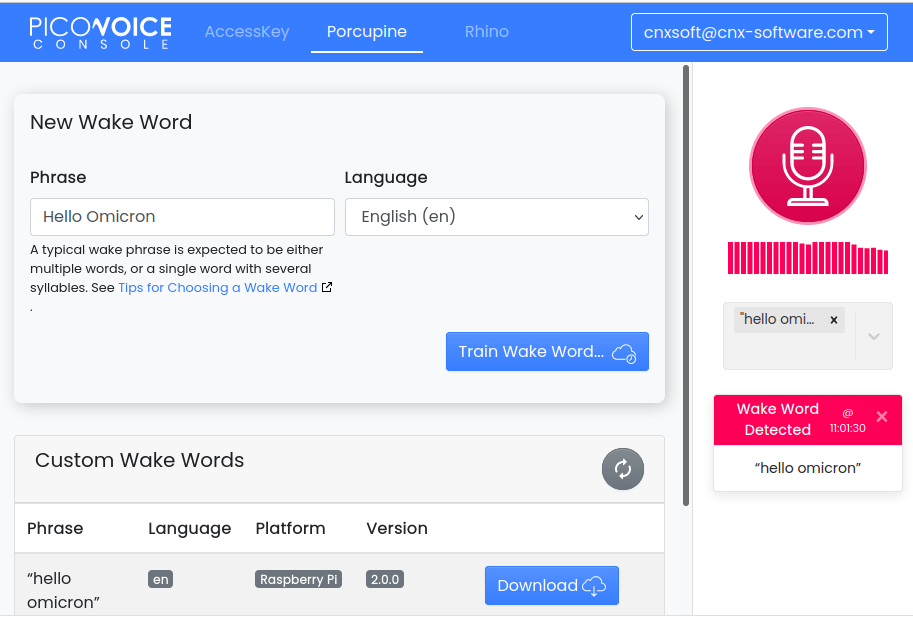The height and width of the screenshot is (626, 913).
Task: Open Tips for Choosing a Wake Word
Action: click(216, 286)
